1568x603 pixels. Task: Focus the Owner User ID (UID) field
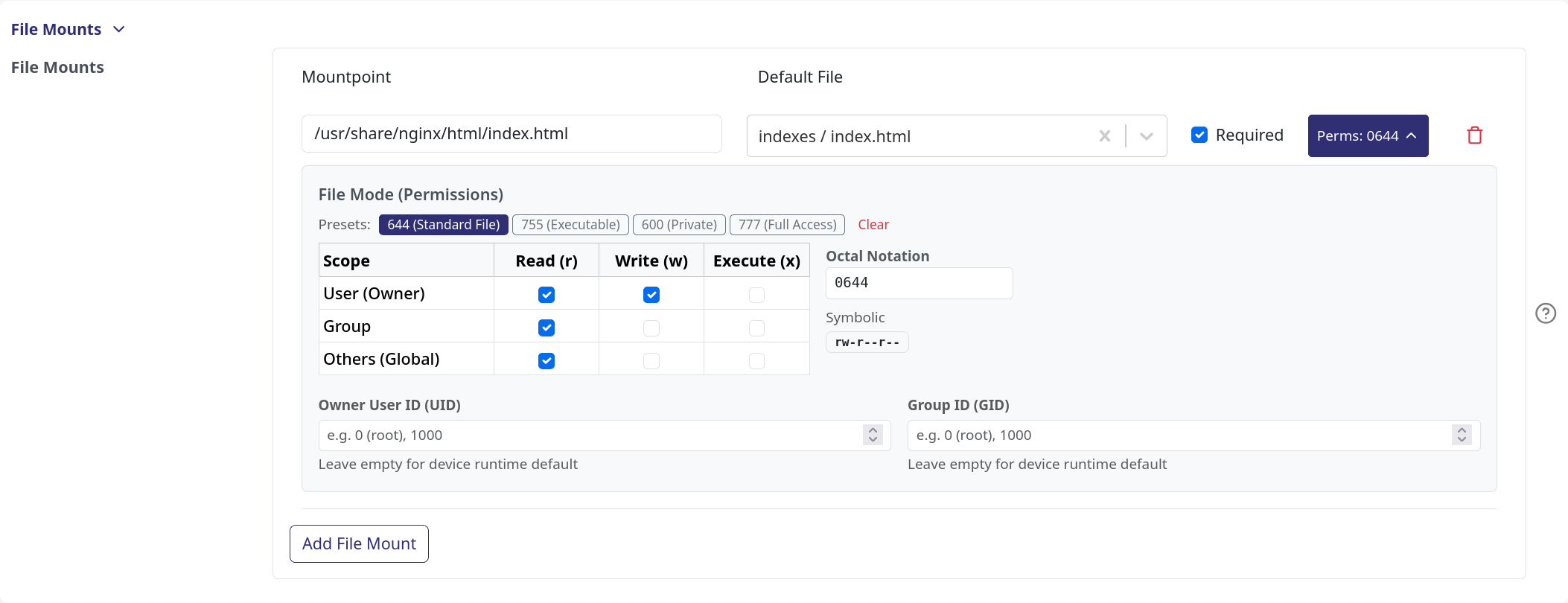[x=605, y=435]
